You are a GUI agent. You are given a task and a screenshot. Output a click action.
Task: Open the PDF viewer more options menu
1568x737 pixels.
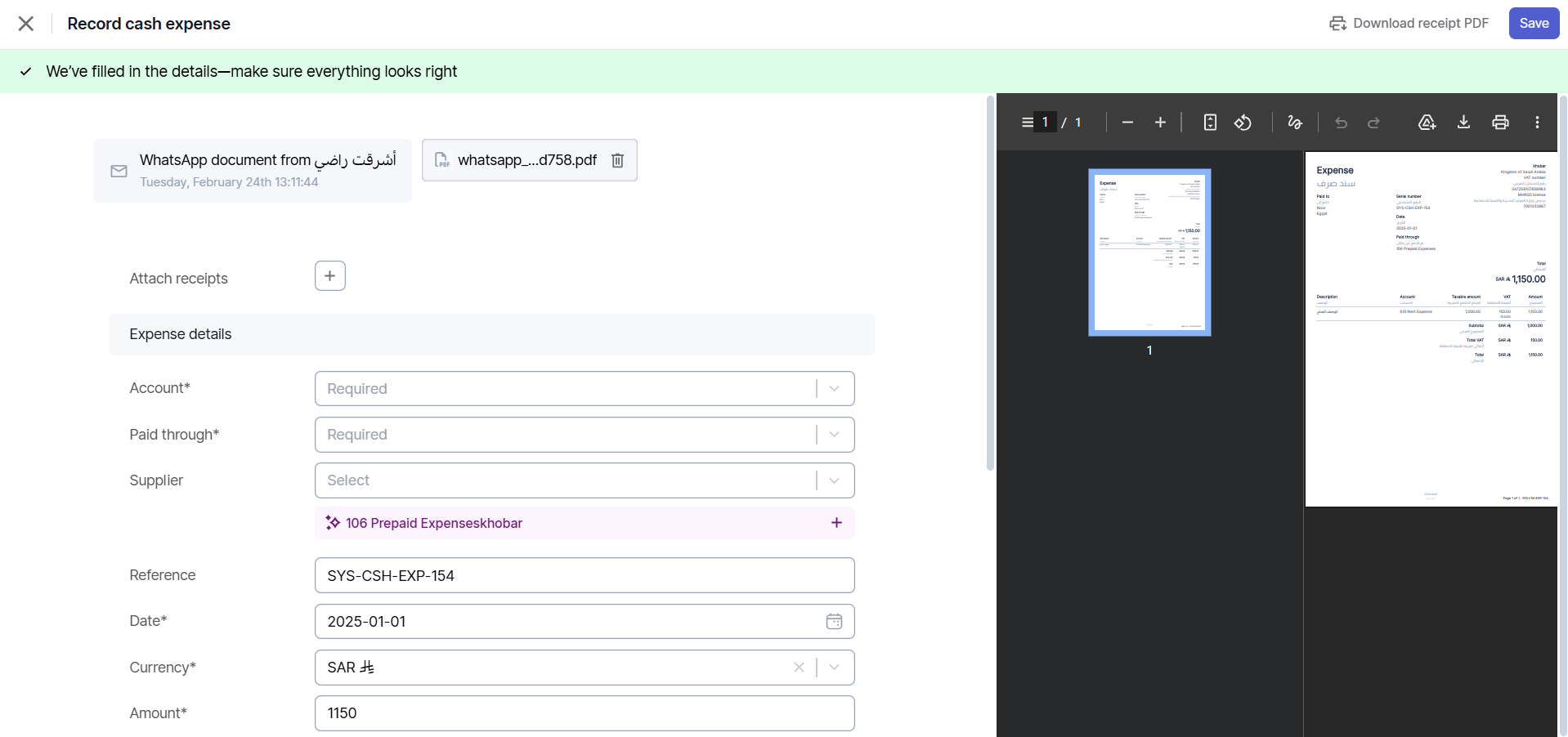point(1537,123)
